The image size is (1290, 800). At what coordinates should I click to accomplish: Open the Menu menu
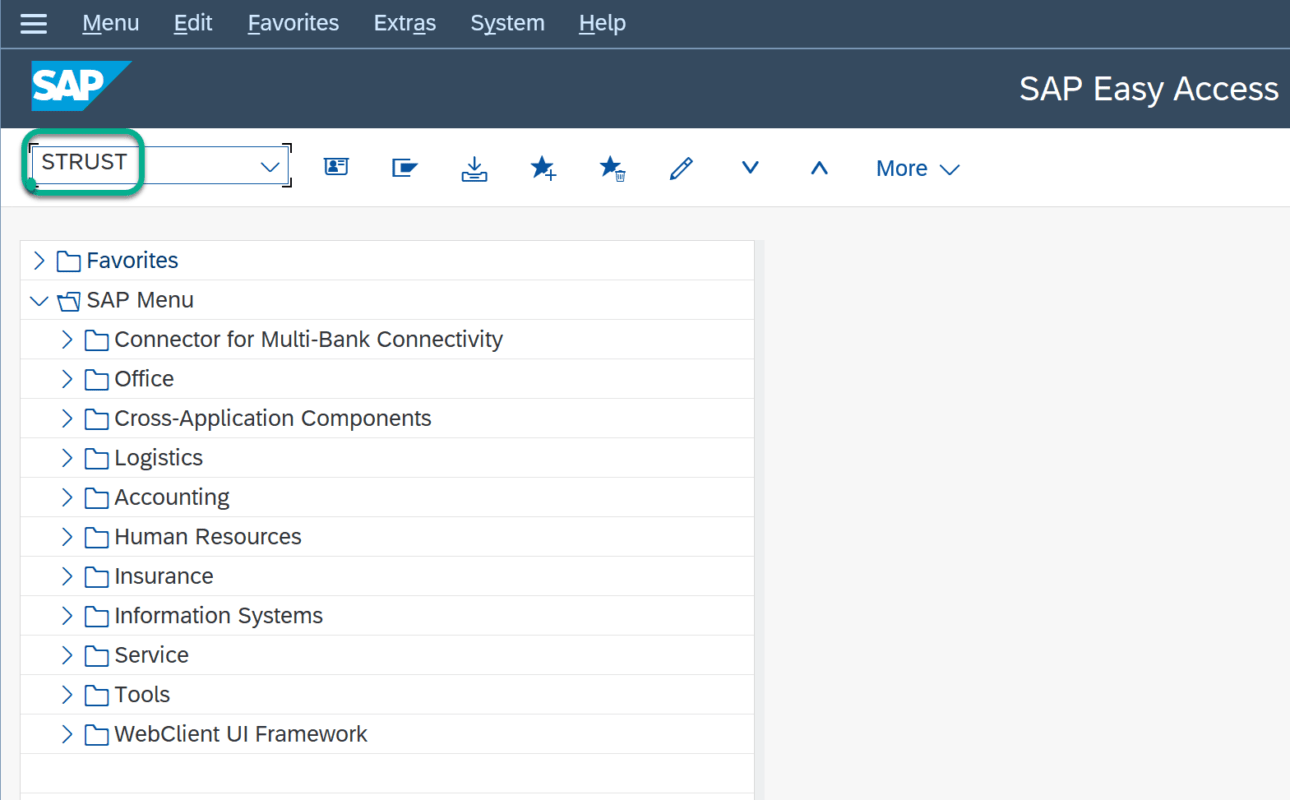click(111, 23)
